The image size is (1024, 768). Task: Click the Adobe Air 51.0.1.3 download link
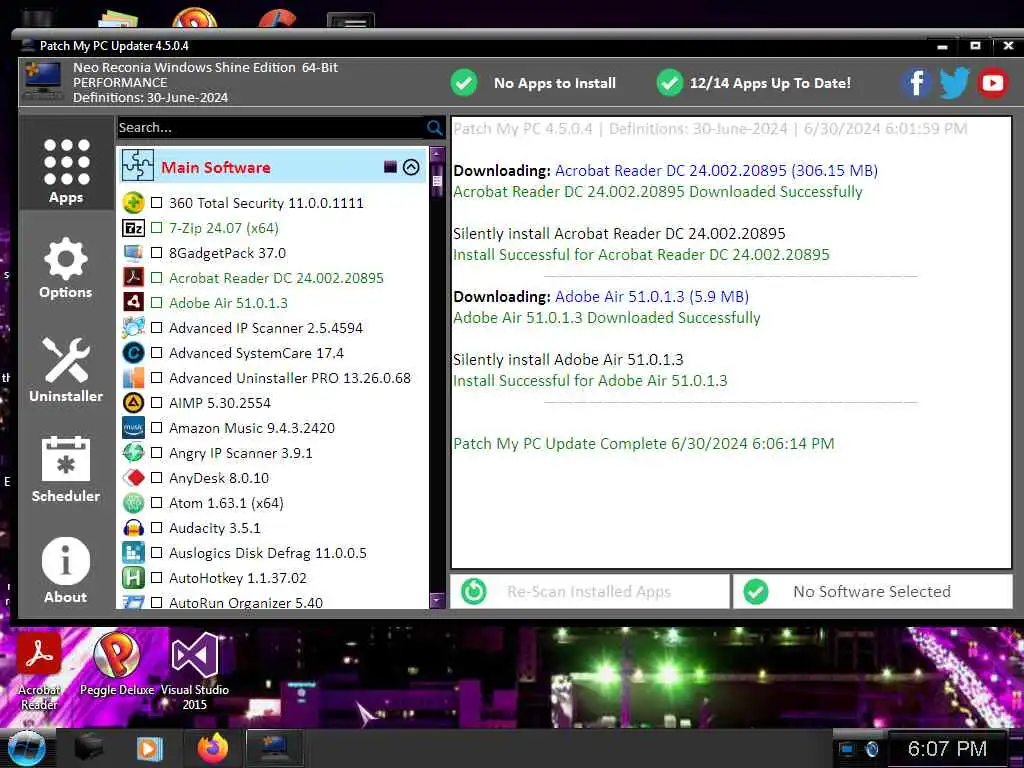pyautogui.click(x=652, y=296)
